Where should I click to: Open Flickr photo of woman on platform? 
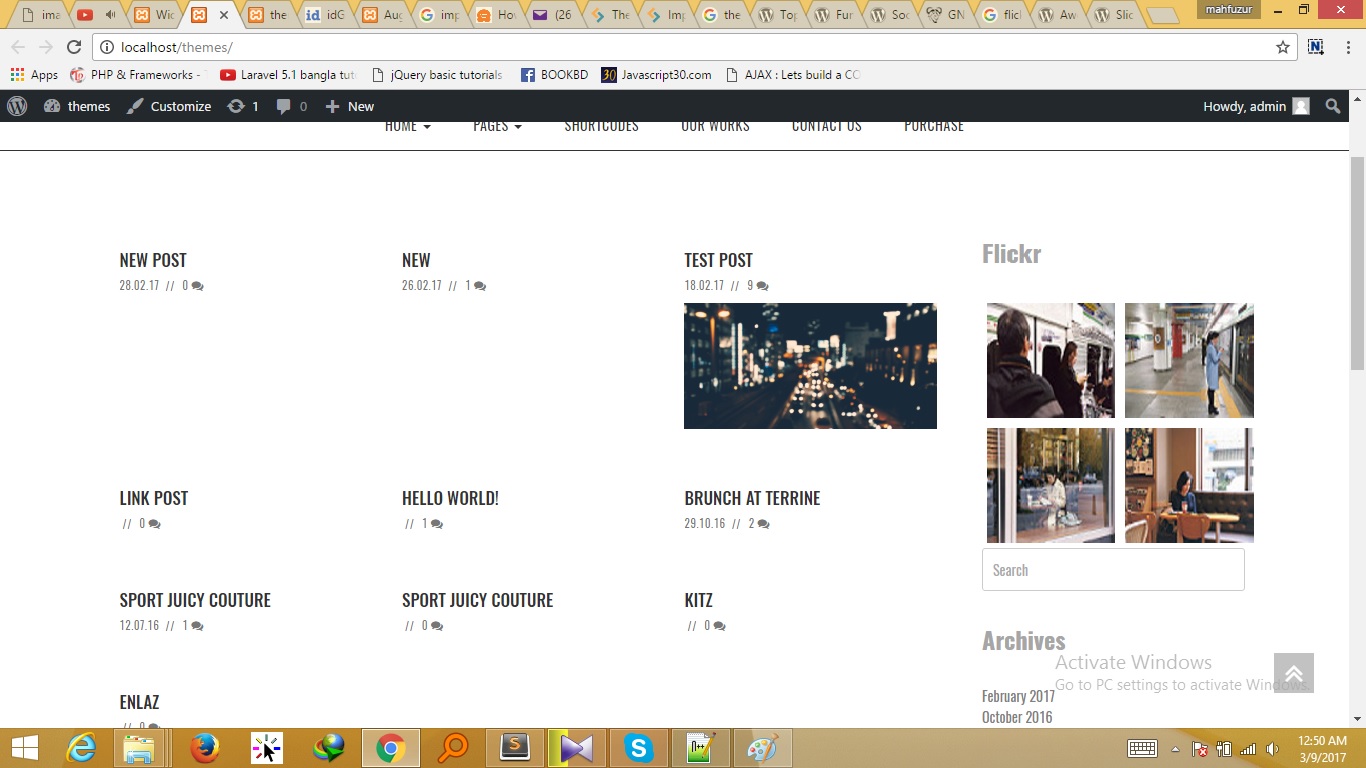[x=1189, y=360]
